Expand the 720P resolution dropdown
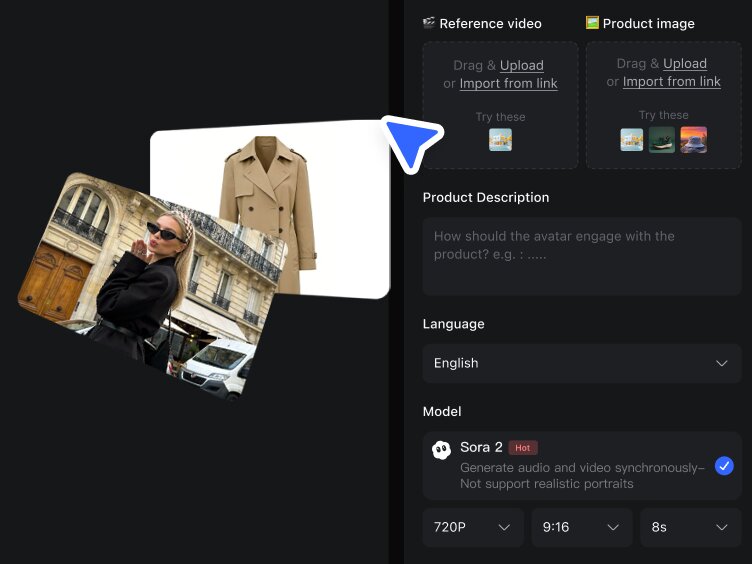752x564 pixels. click(473, 527)
